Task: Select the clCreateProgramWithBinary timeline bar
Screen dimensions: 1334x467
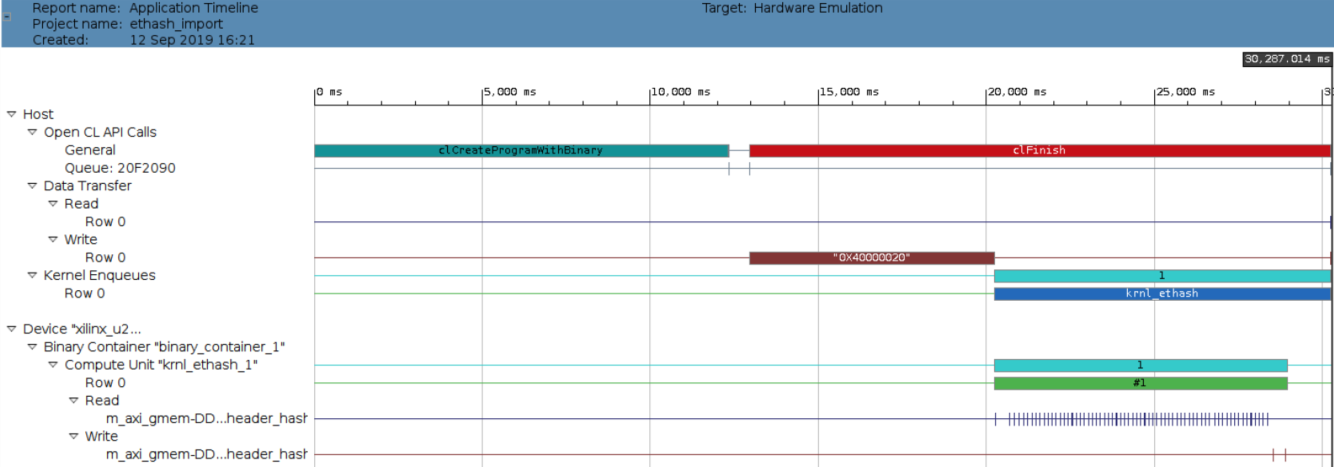Action: click(521, 151)
